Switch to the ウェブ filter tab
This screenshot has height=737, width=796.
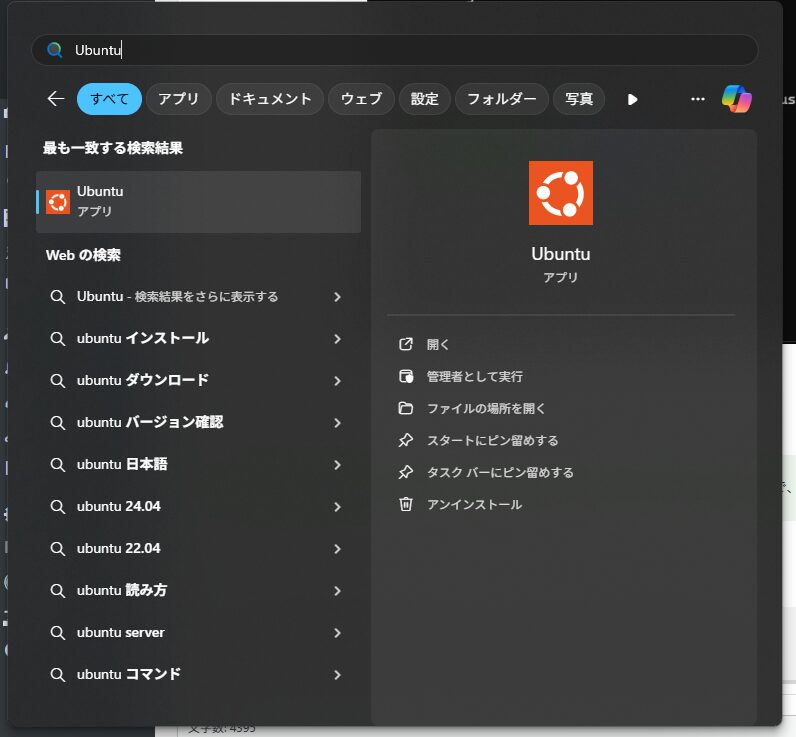pos(361,98)
